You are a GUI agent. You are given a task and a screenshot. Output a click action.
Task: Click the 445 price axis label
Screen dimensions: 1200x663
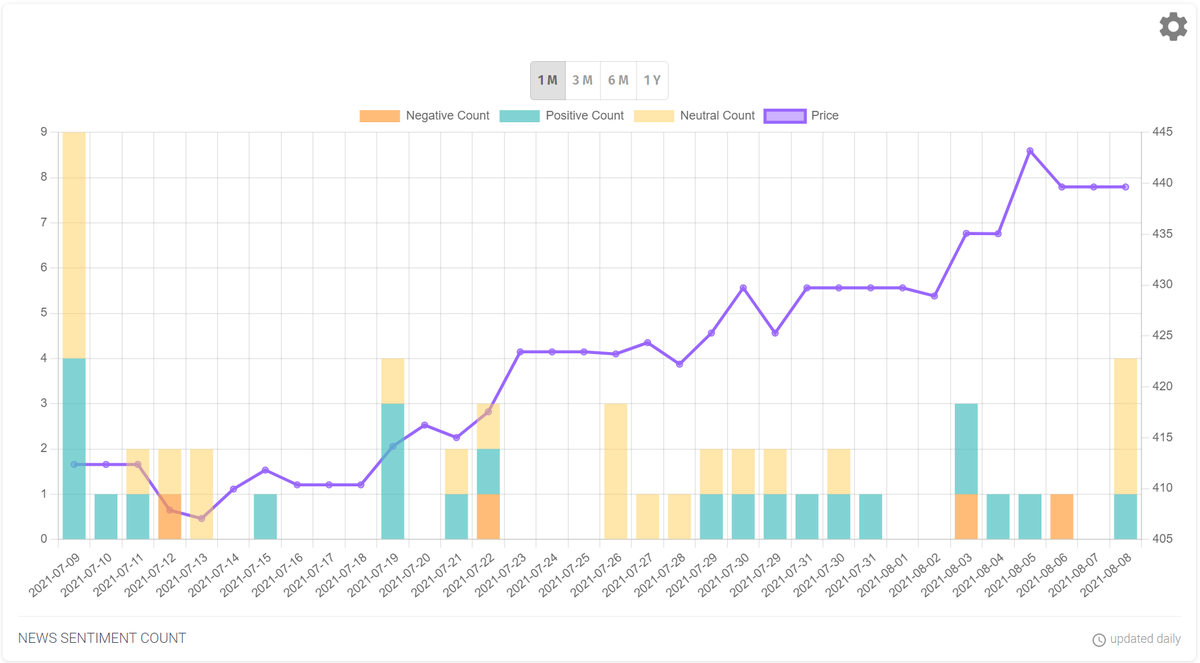pyautogui.click(x=1162, y=132)
